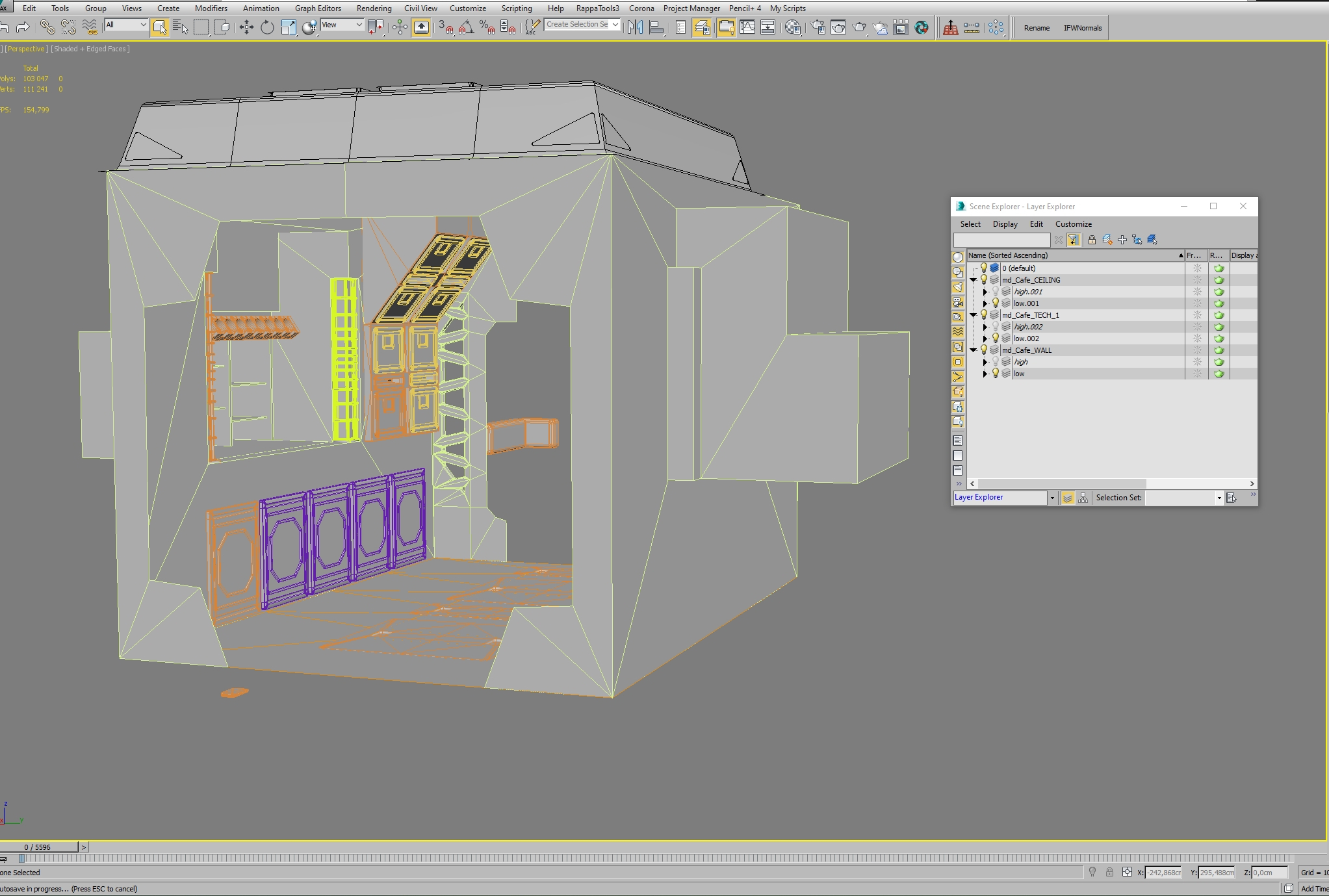Open the Corona menu
Viewport: 1329px width, 896px height.
(641, 8)
